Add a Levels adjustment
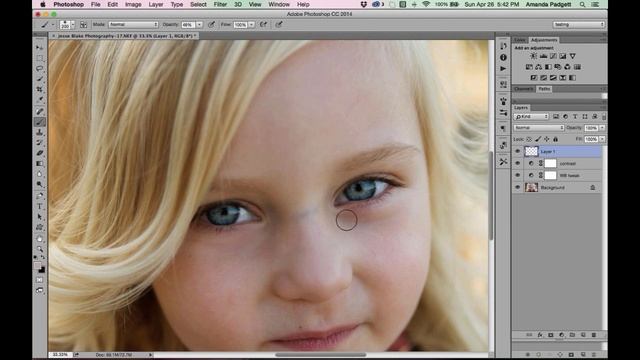This screenshot has width=640, height=360. point(543,56)
